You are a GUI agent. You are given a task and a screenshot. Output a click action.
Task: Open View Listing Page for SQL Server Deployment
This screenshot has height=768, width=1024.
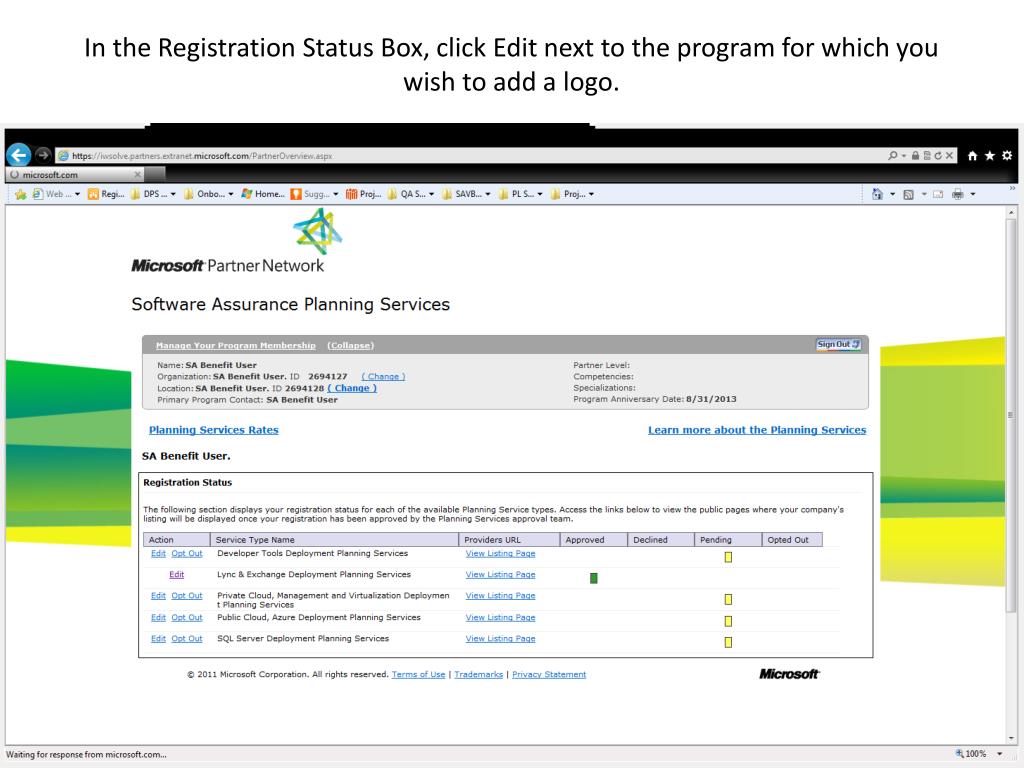[x=500, y=639]
